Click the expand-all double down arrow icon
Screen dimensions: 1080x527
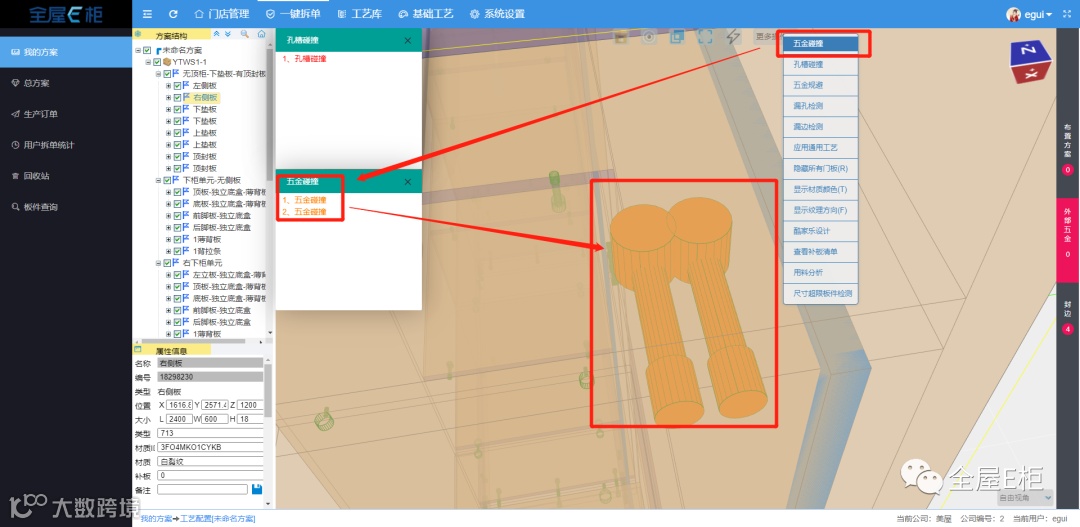228,34
